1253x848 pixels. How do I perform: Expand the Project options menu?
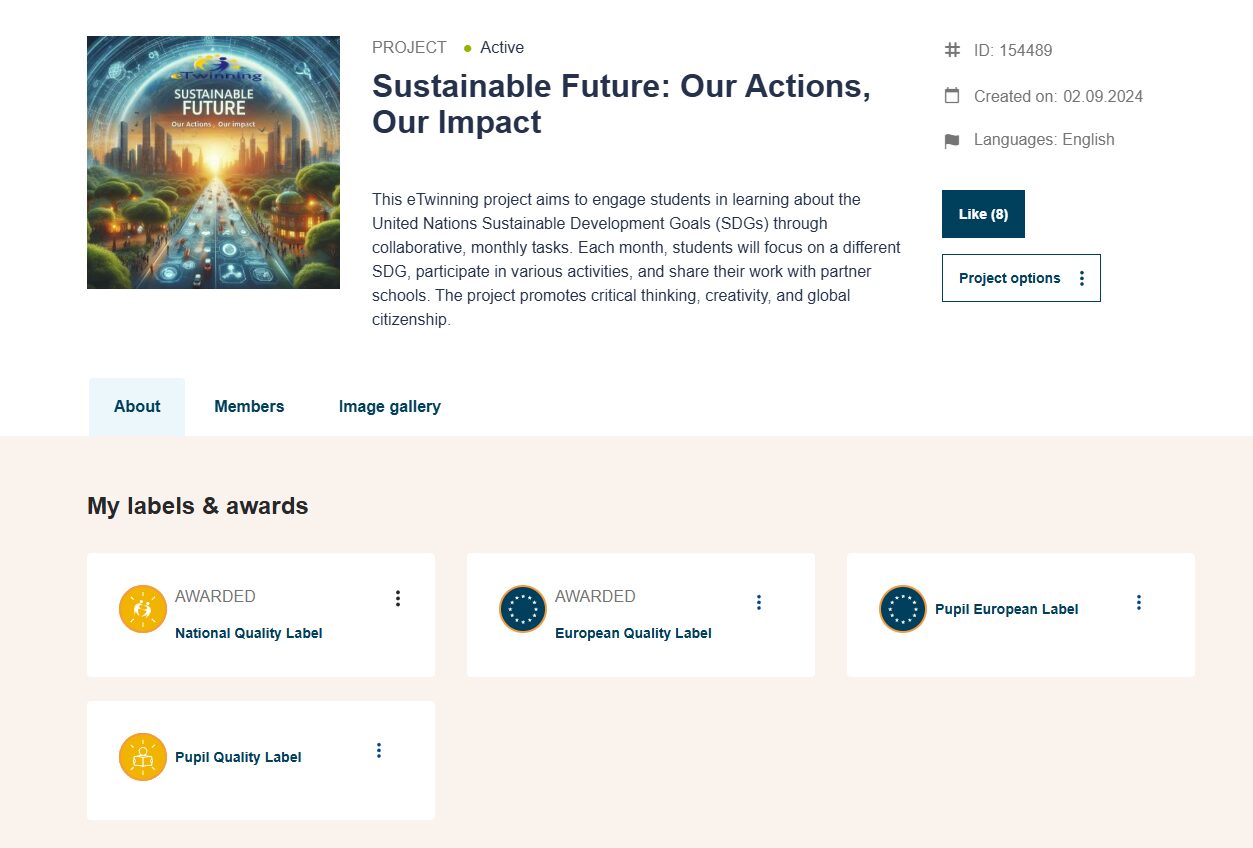pos(1020,278)
